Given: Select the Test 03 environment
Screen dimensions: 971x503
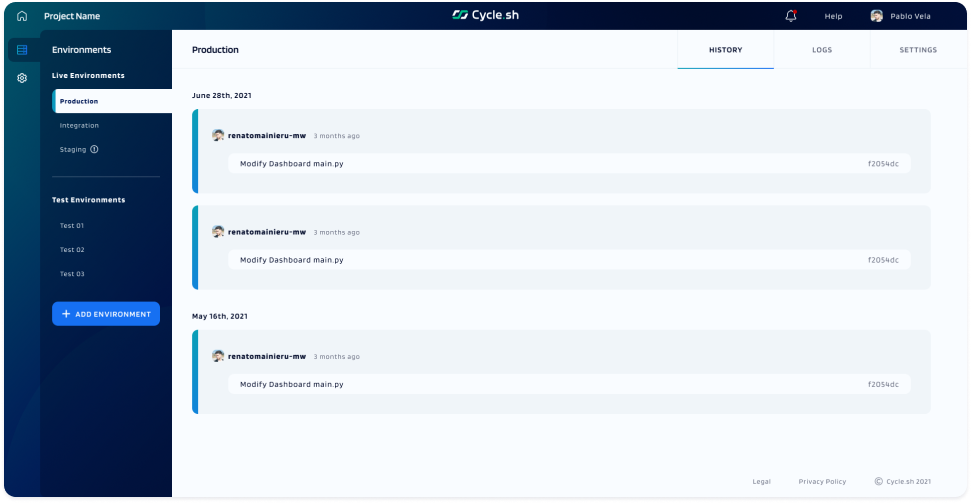Looking at the screenshot, I should [x=72, y=273].
